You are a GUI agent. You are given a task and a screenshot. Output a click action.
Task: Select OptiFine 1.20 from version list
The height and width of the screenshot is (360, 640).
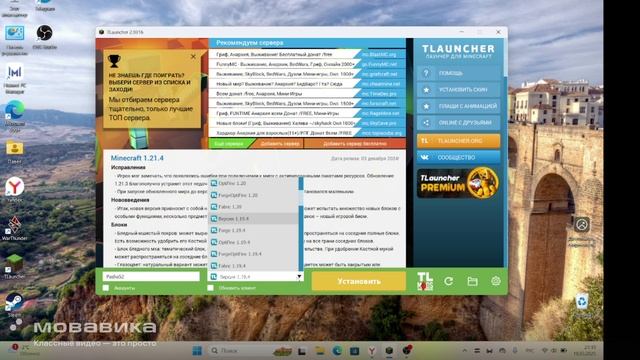click(253, 183)
